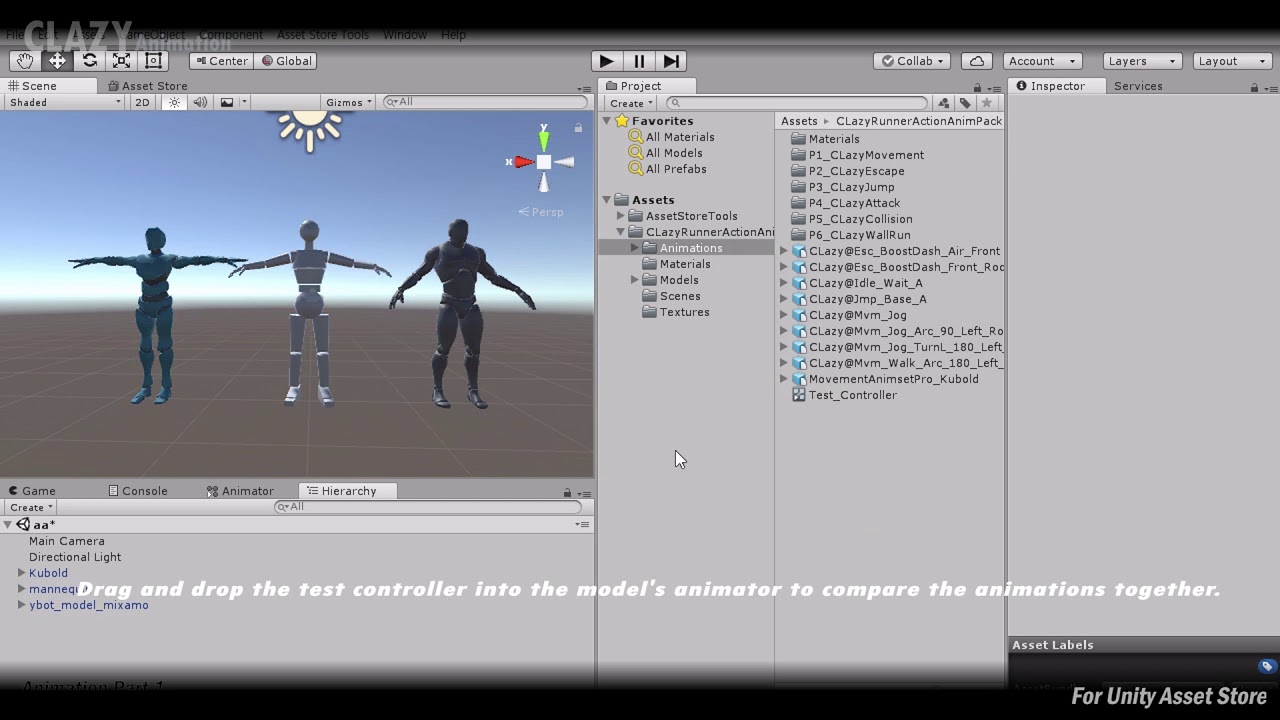Viewport: 1280px width, 720px height.
Task: Open the Account dropdown
Action: pyautogui.click(x=1042, y=61)
